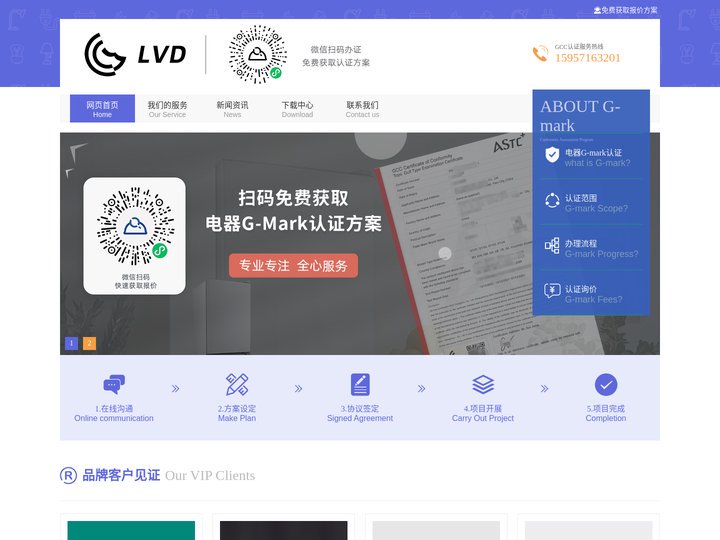Open the dark client thumbnail card
720x540 pixels.
284,530
